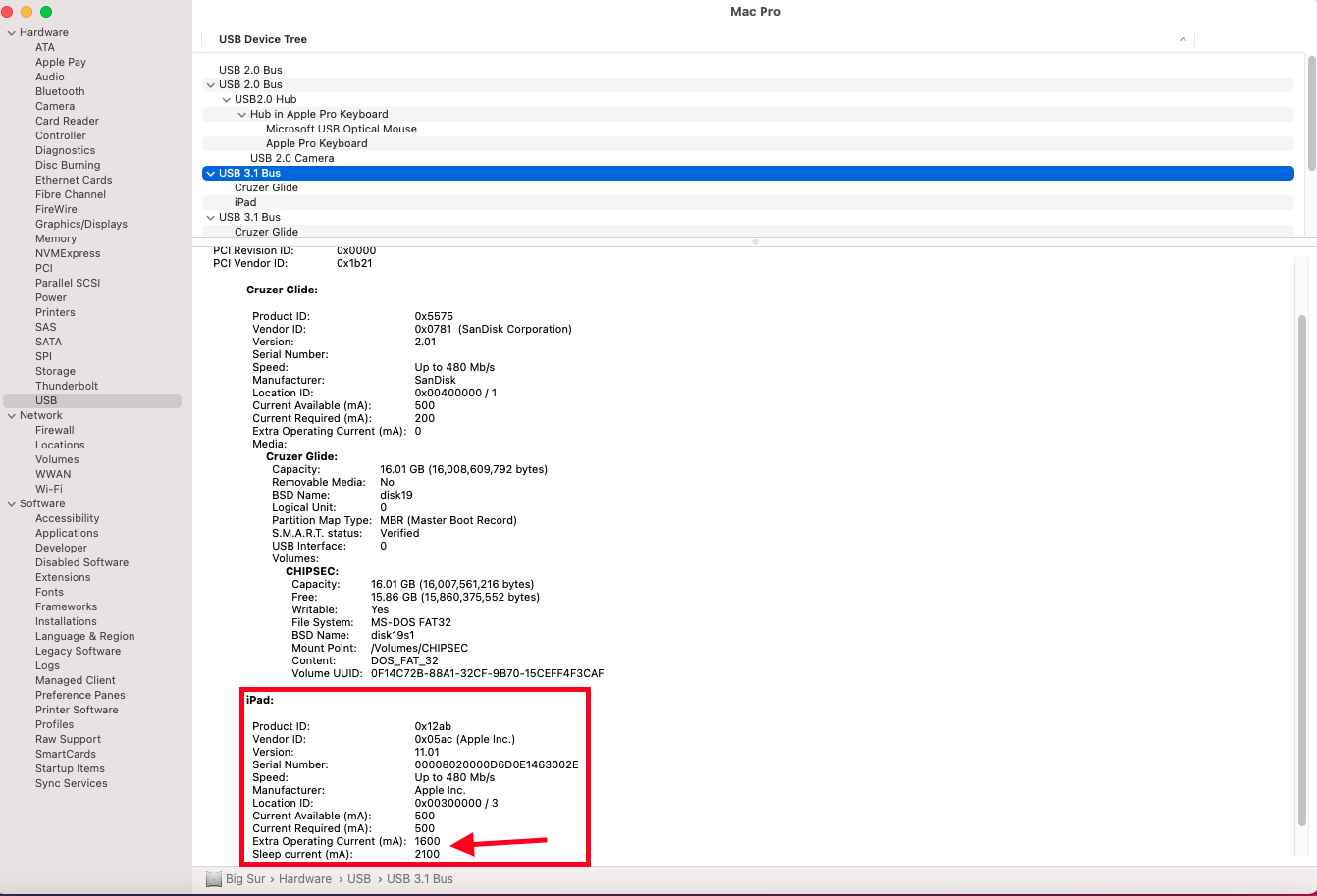Open Diagnostics in the sidebar
The width and height of the screenshot is (1317, 896).
point(65,150)
